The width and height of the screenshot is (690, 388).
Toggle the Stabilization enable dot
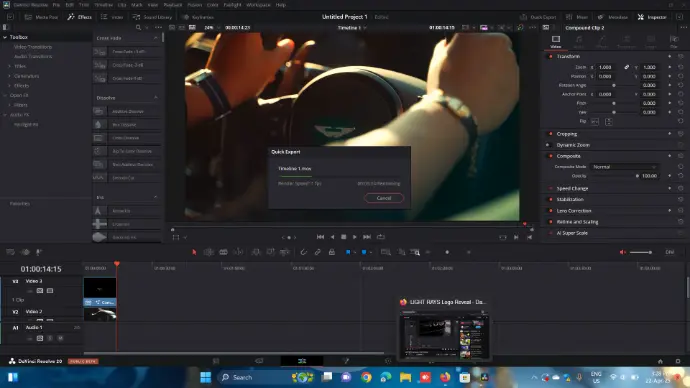pyautogui.click(x=551, y=199)
